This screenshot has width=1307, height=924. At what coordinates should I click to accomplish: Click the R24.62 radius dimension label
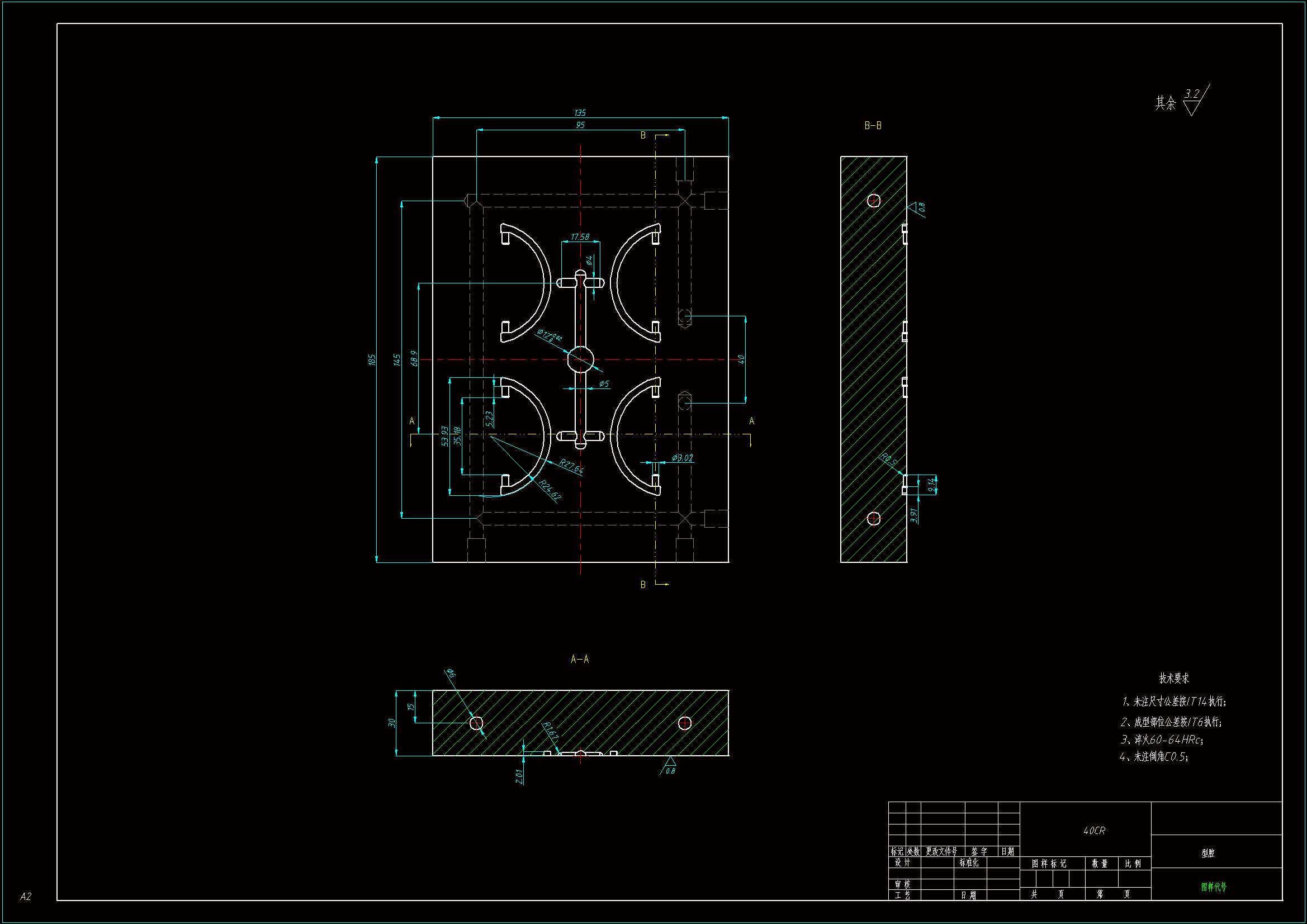click(x=550, y=490)
